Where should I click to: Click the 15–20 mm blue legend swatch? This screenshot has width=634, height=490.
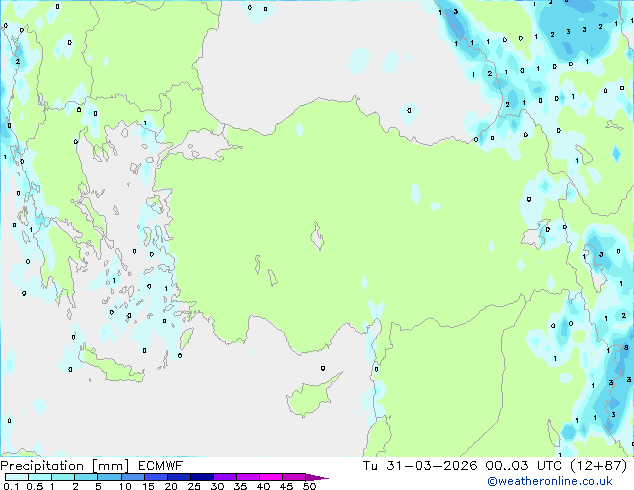point(155,477)
